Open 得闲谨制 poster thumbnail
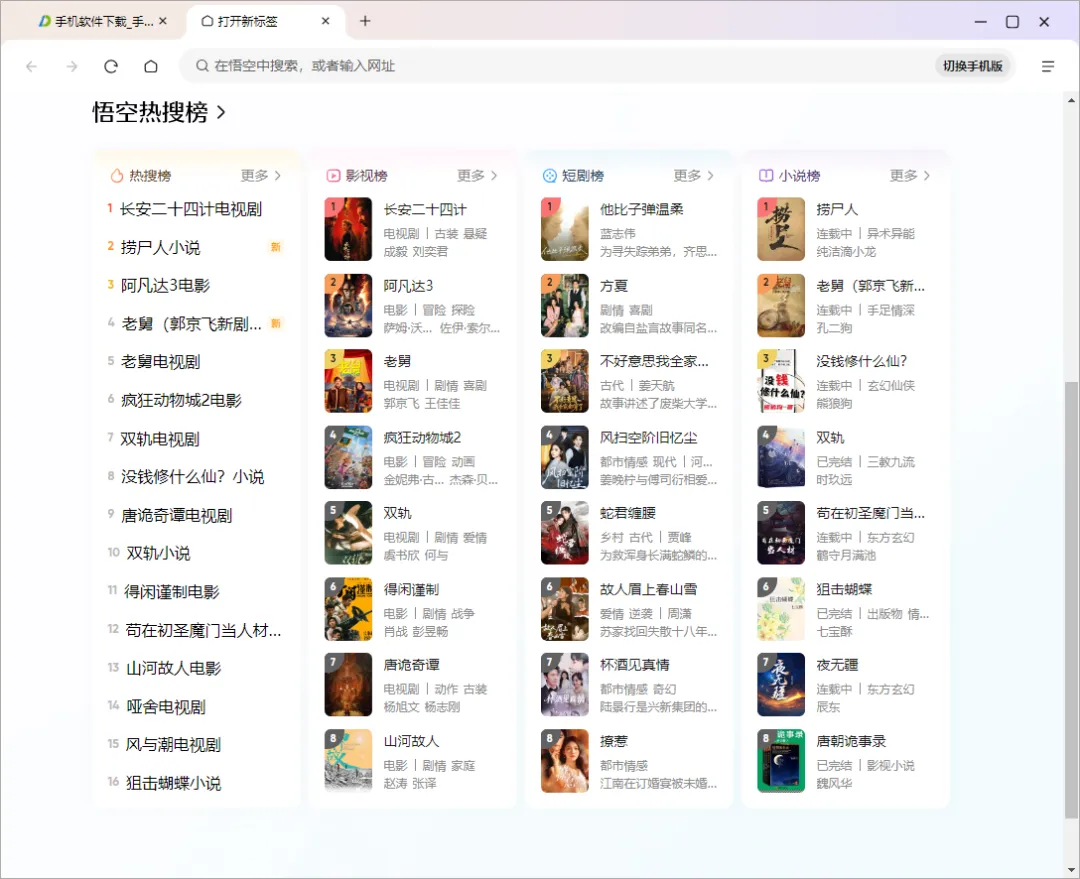Image resolution: width=1080 pixels, height=879 pixels. [348, 609]
